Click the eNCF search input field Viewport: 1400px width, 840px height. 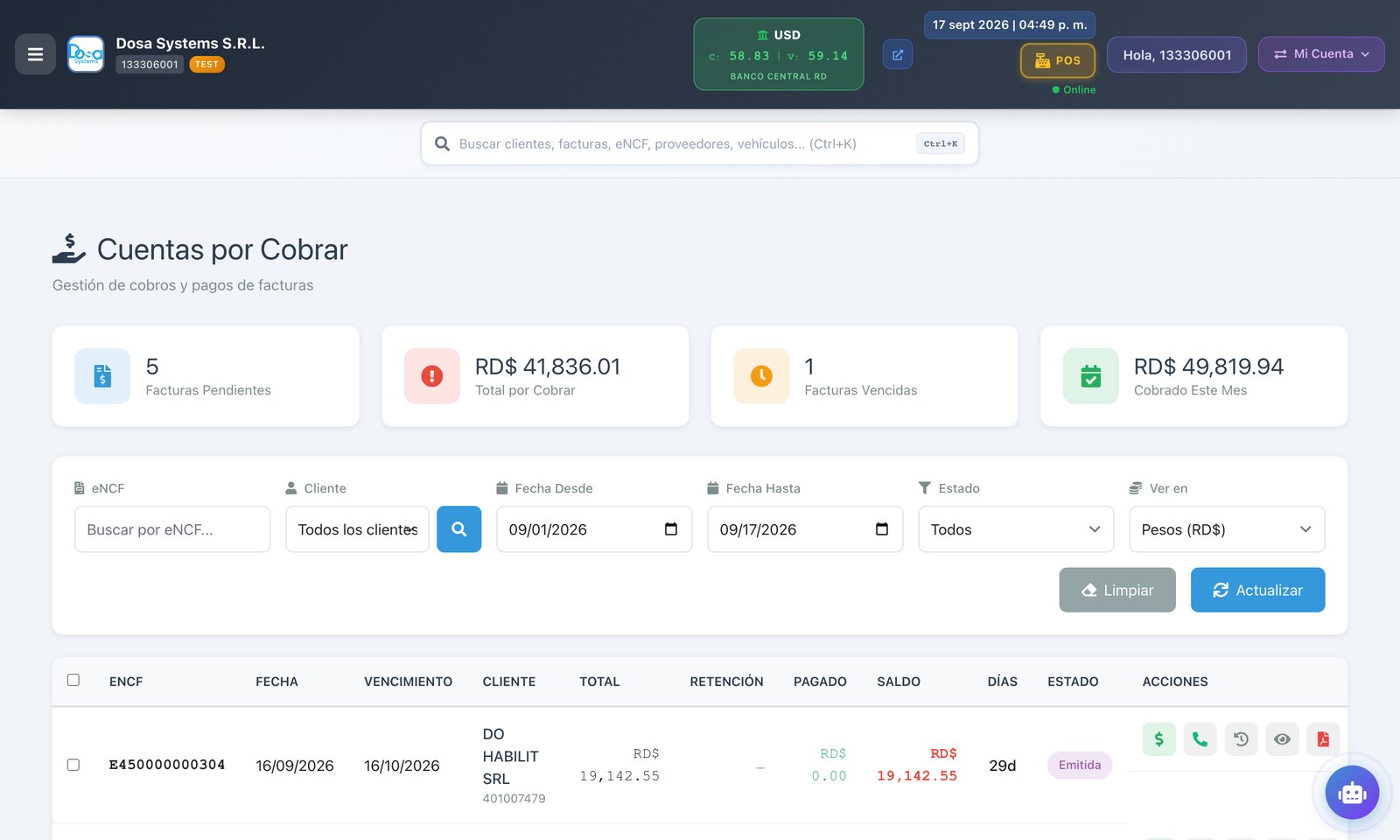(x=172, y=529)
